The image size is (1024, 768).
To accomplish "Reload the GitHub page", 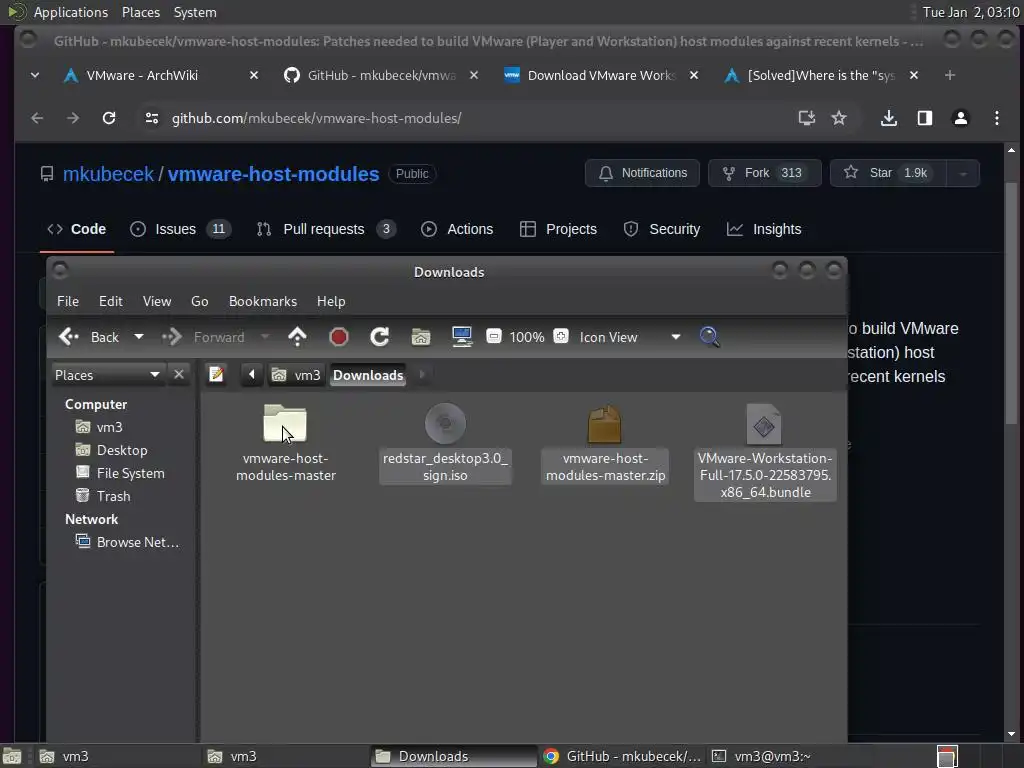I will point(109,118).
